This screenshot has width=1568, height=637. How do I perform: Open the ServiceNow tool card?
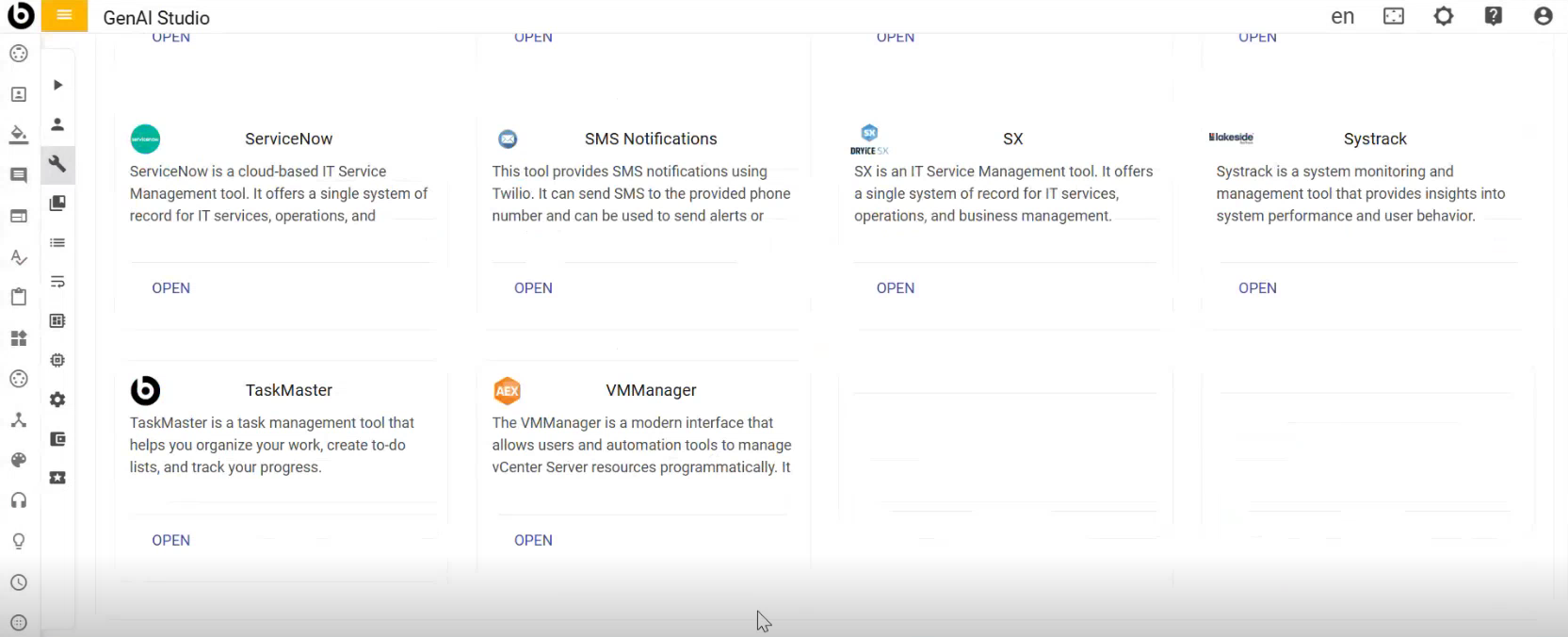[170, 288]
